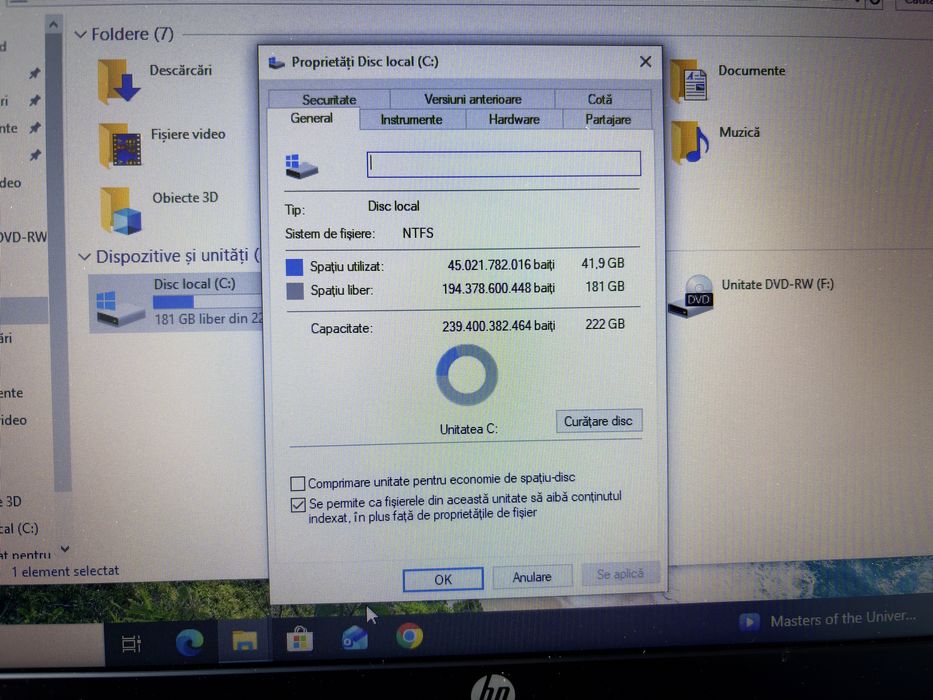Screen dimensions: 933x700
Task: Click the '194.378.600.448 baiți' free value
Action: click(x=499, y=289)
